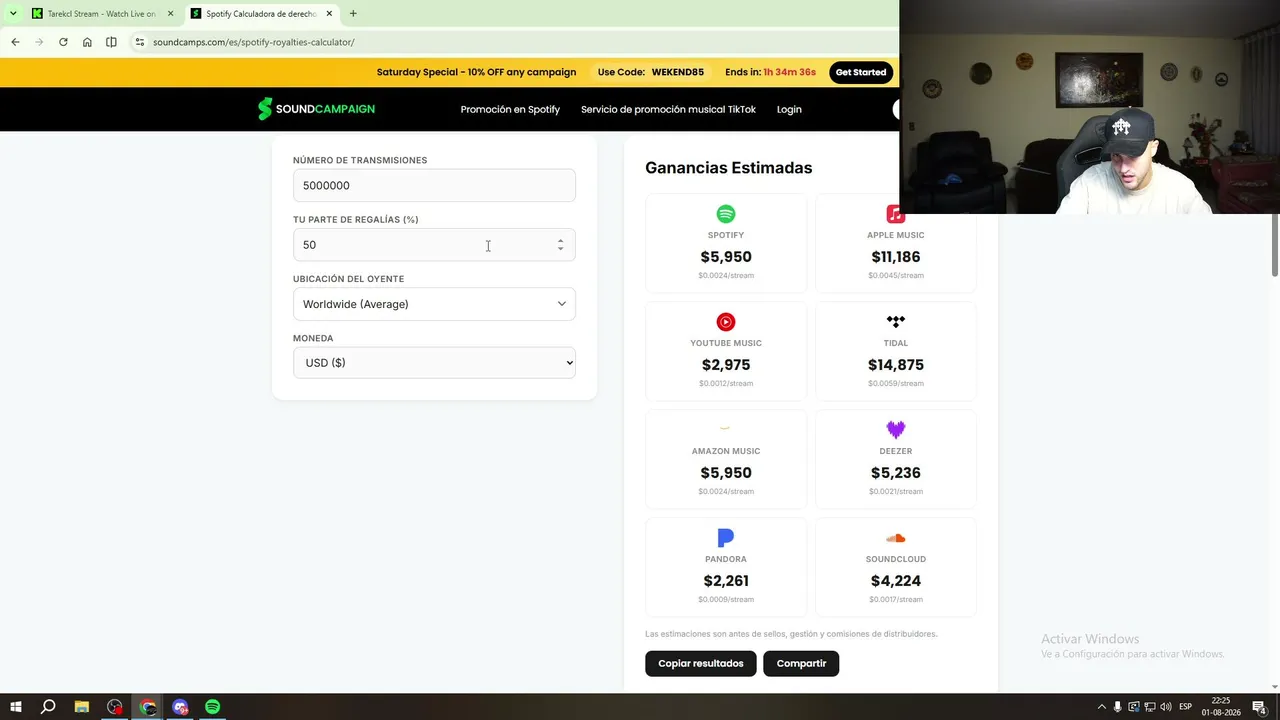Screen dimensions: 1280x720
Task: Click the Login link
Action: point(789,109)
